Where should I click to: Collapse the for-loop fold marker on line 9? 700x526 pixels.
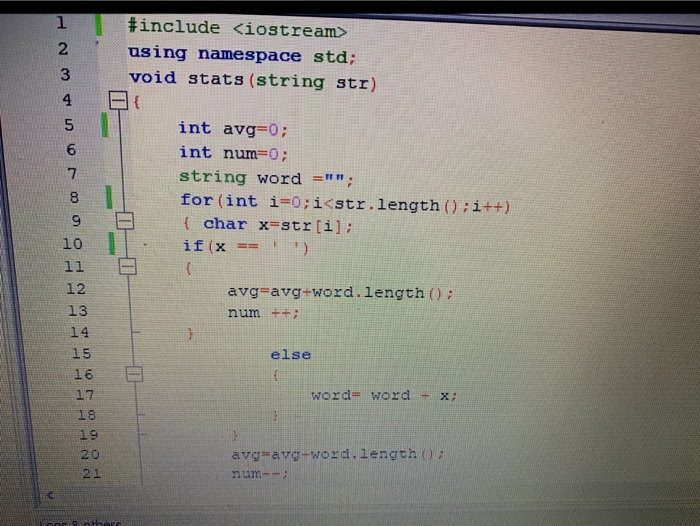coord(125,221)
